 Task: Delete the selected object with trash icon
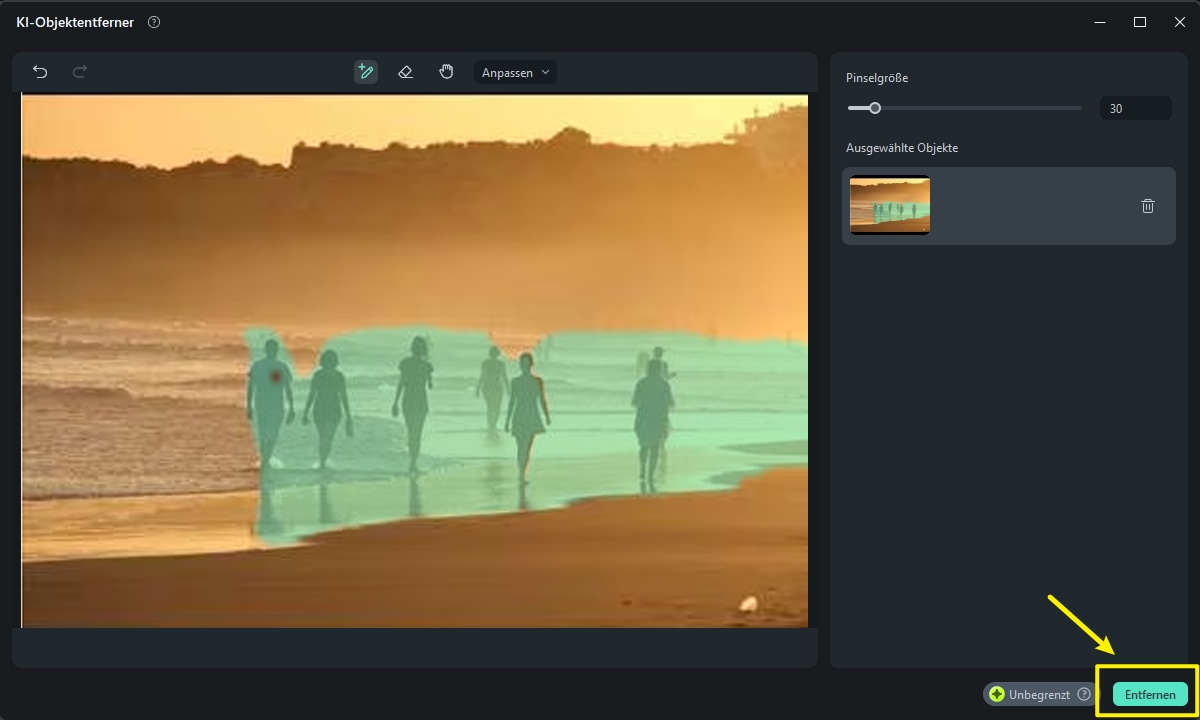coord(1147,206)
